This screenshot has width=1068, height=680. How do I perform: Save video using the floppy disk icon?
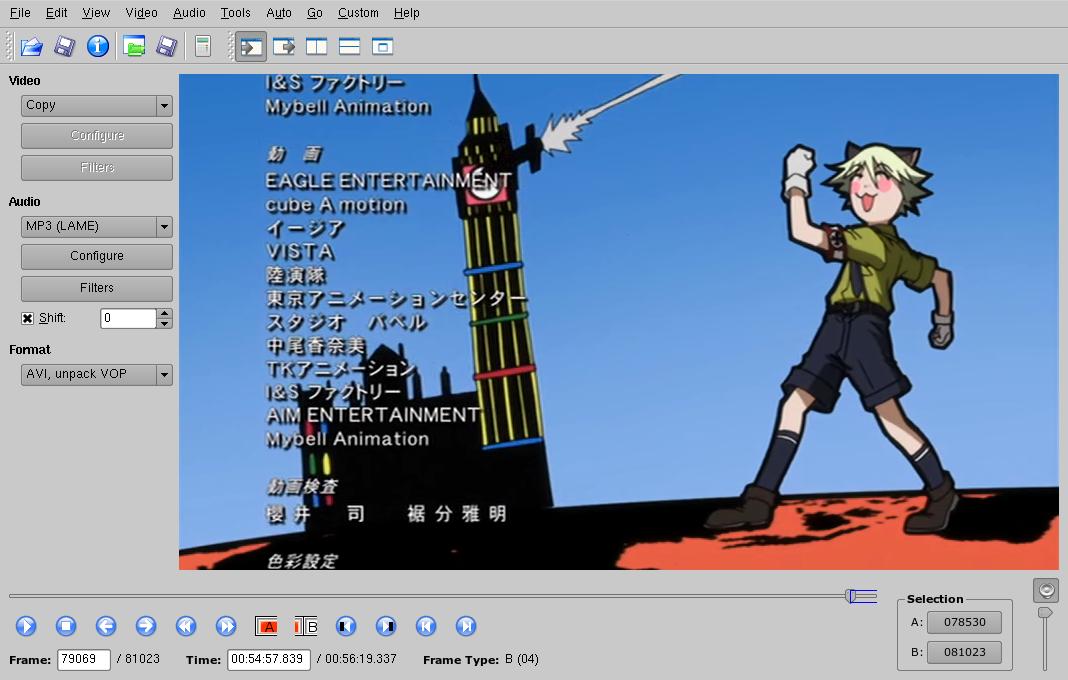(65, 46)
